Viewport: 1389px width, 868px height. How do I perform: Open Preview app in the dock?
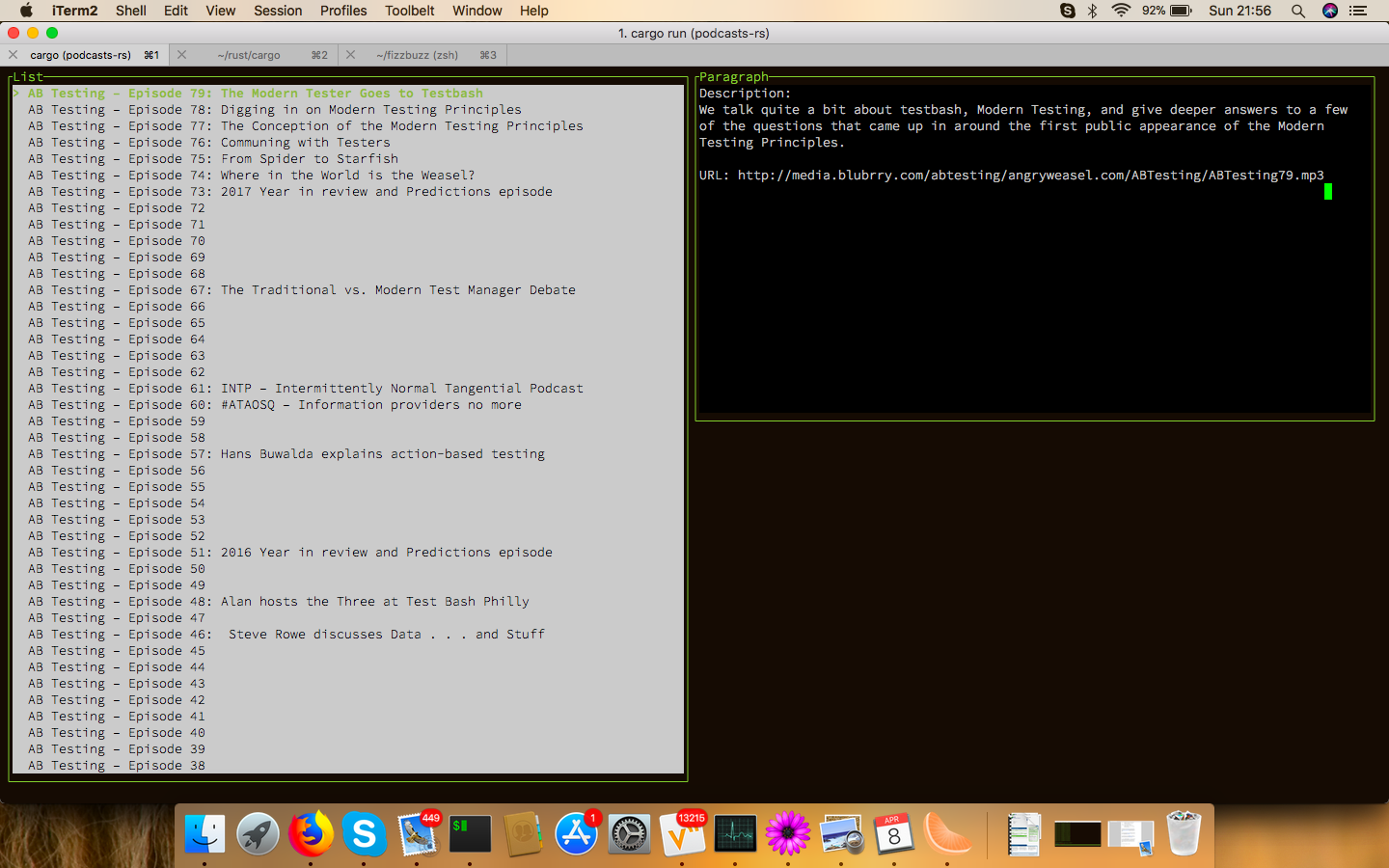point(841,834)
